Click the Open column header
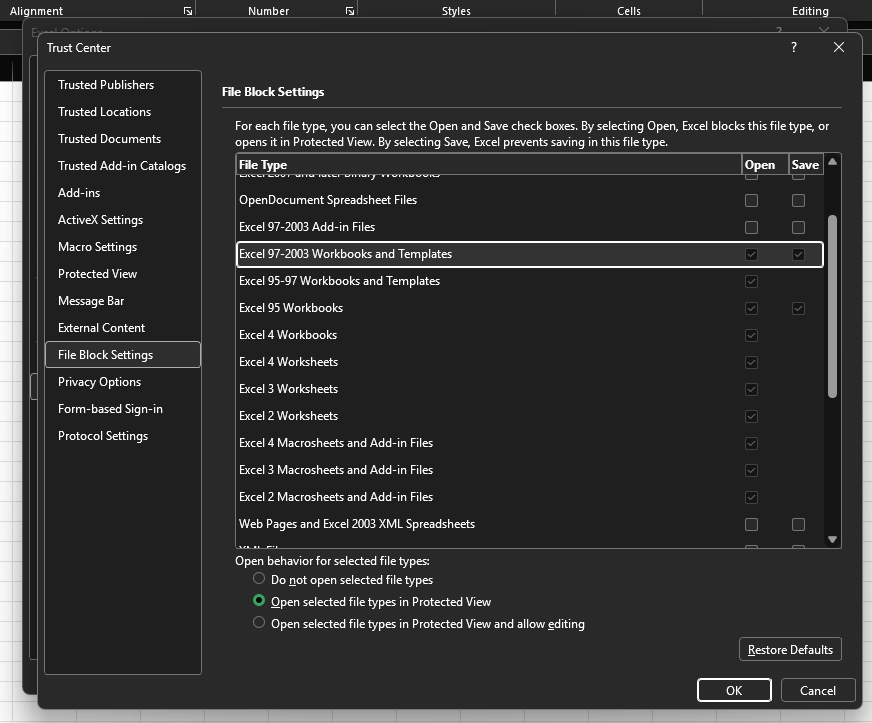872x723 pixels. click(x=765, y=165)
